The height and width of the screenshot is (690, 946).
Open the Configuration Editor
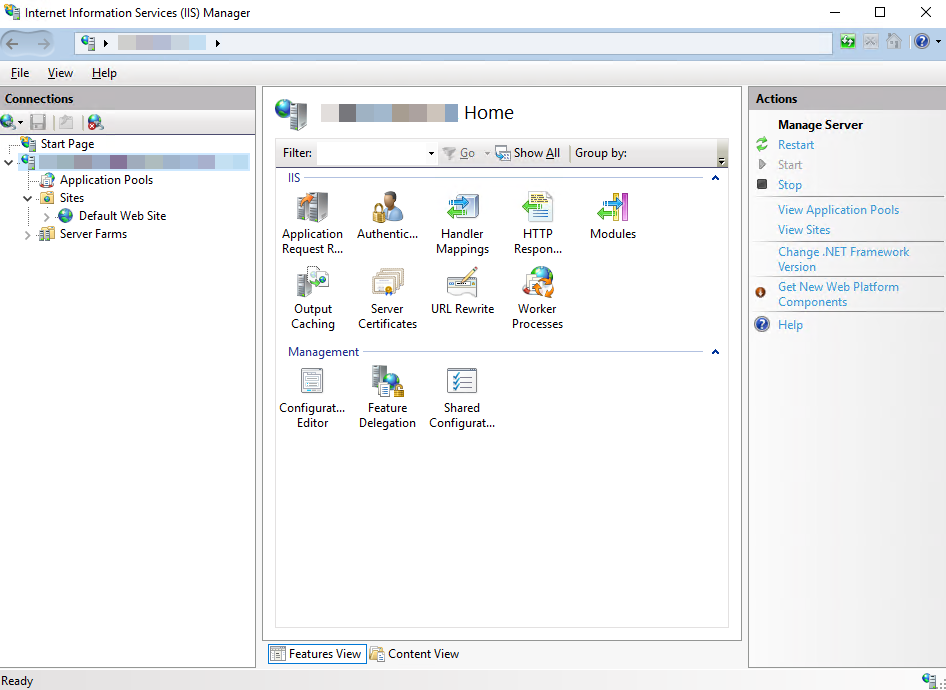[x=312, y=396]
